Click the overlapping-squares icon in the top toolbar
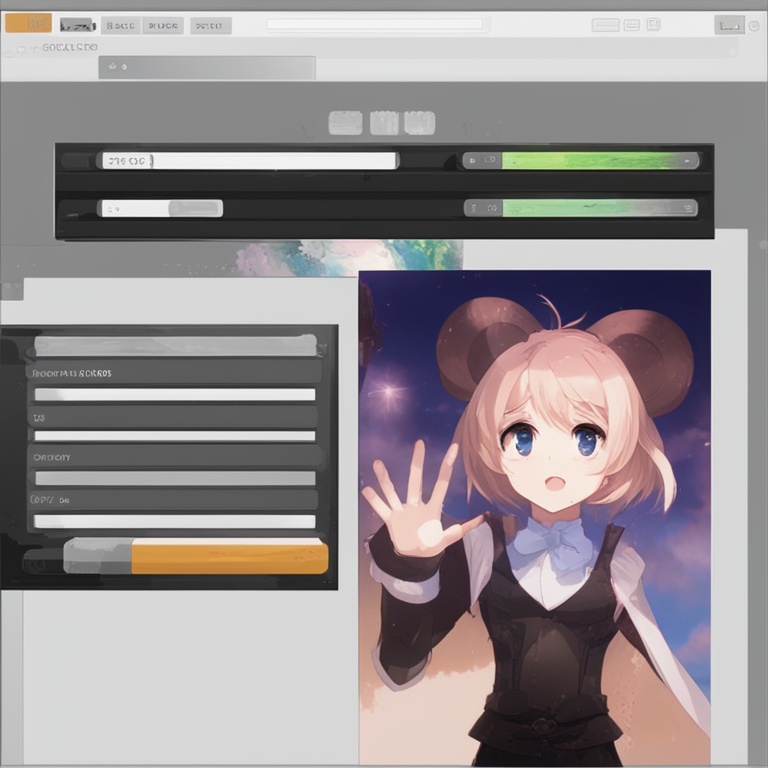Screen dimensions: 768x768 click(x=653, y=24)
